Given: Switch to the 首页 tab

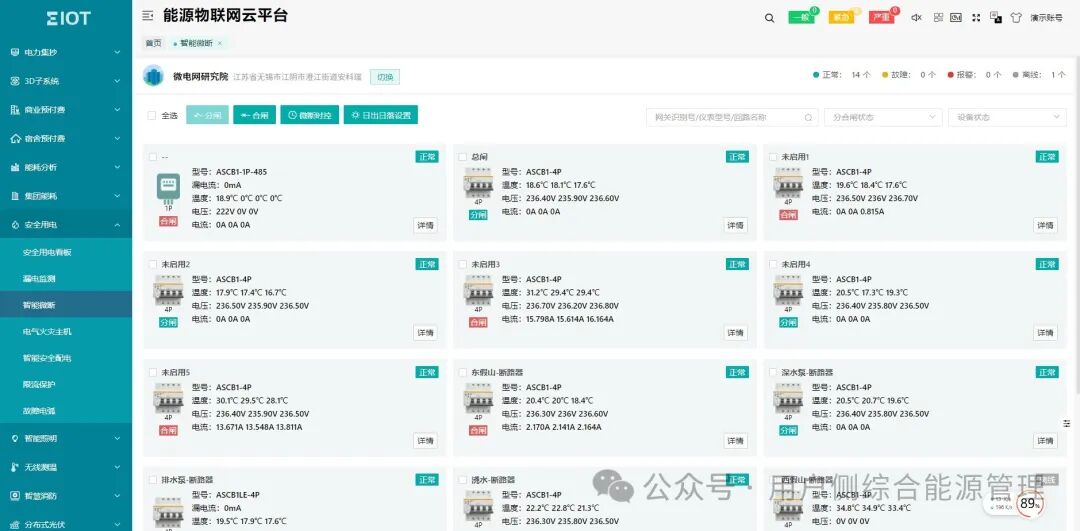Looking at the screenshot, I should [153, 43].
